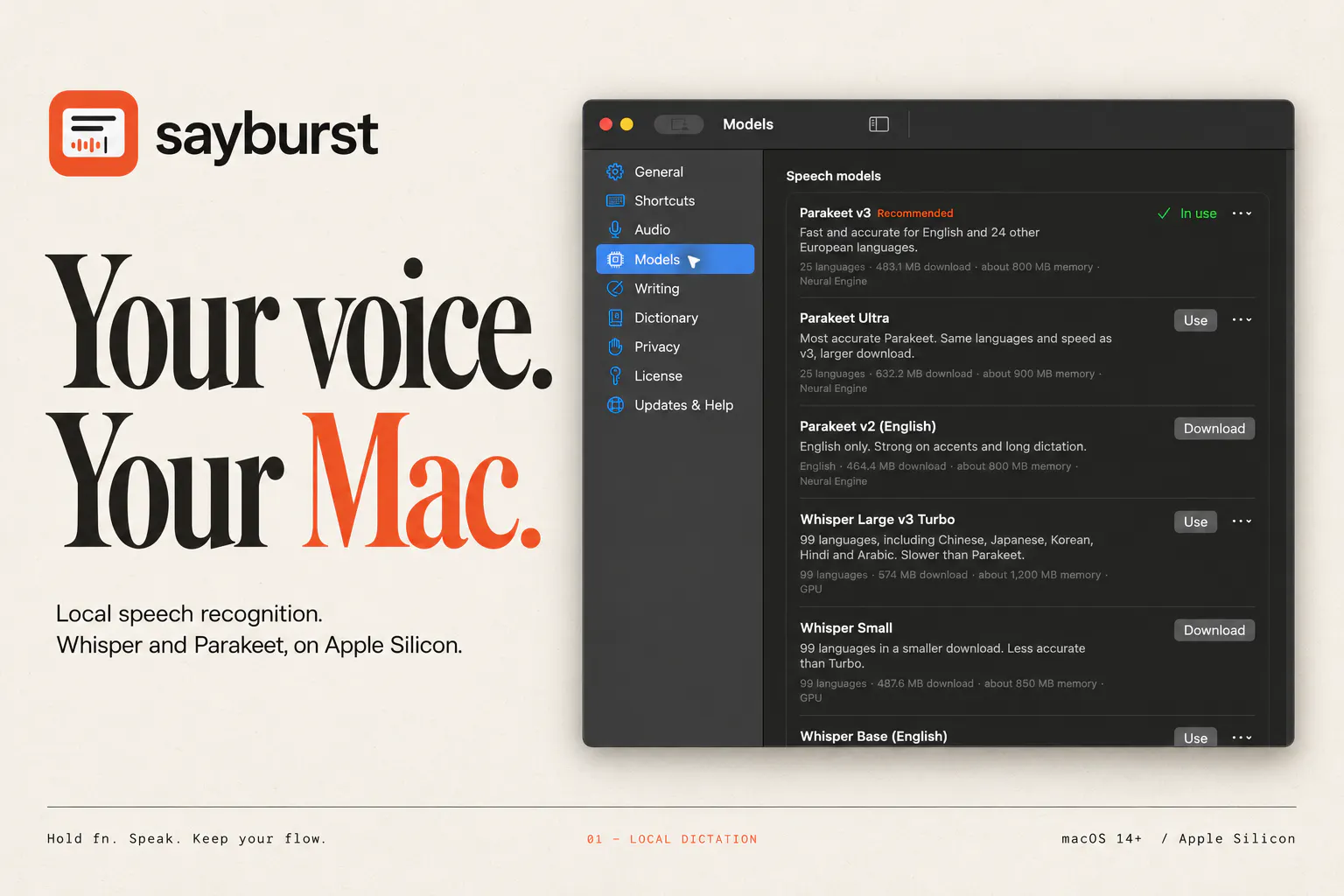Screen dimensions: 1344x896
Task: Toggle sidebar with the titlebar panel icon
Action: [878, 124]
